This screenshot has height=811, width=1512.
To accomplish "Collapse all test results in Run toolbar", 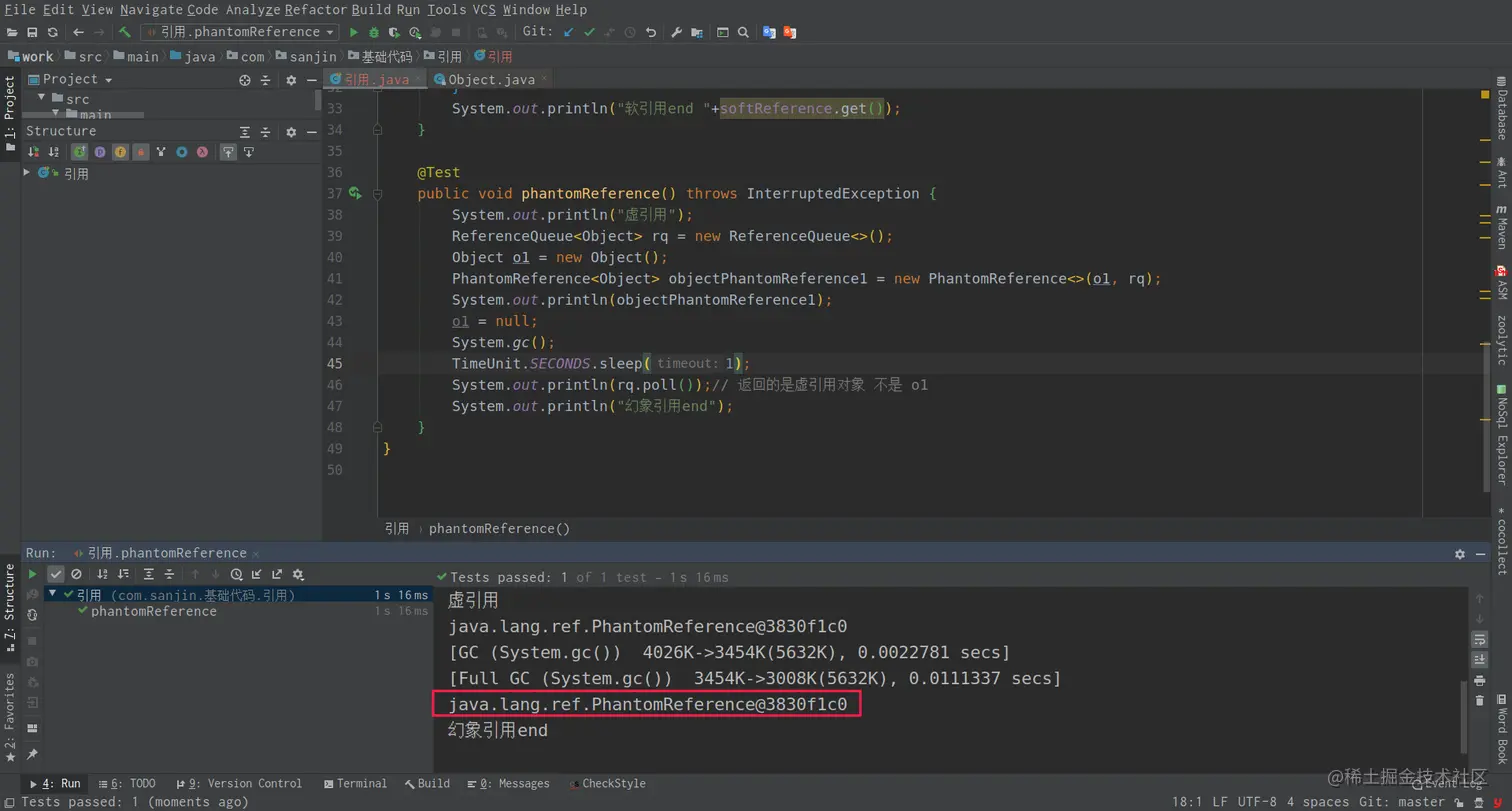I will (168, 574).
